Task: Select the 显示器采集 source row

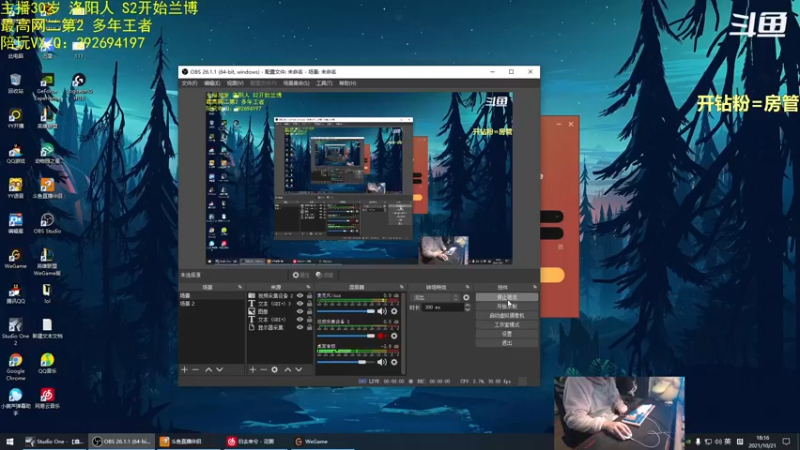Action: (x=280, y=328)
